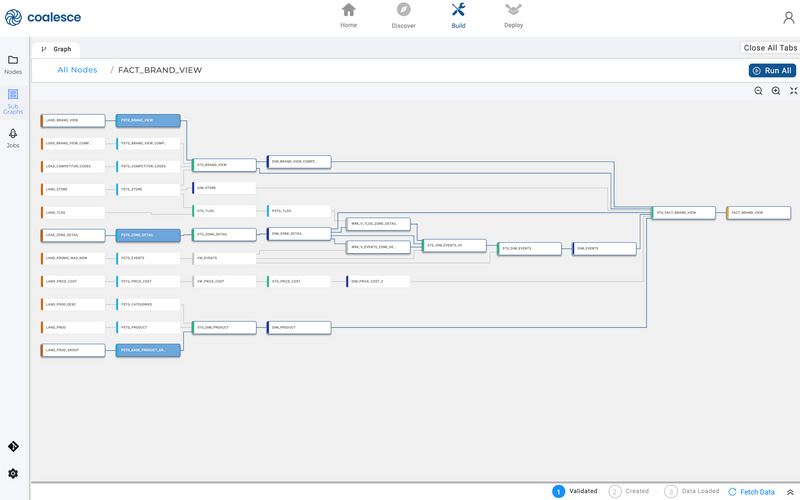
Task: Select the Validated step 1 indicator
Action: 575,491
